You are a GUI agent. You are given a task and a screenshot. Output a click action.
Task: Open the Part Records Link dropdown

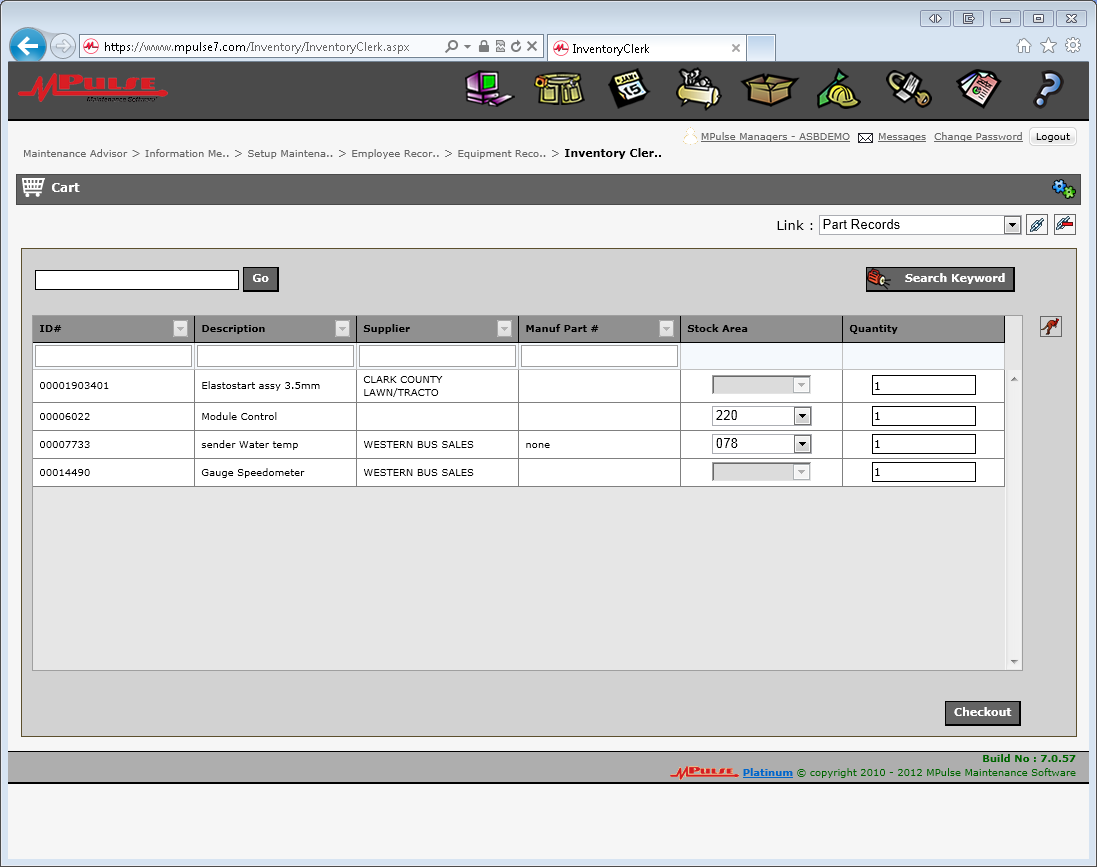click(x=1010, y=224)
